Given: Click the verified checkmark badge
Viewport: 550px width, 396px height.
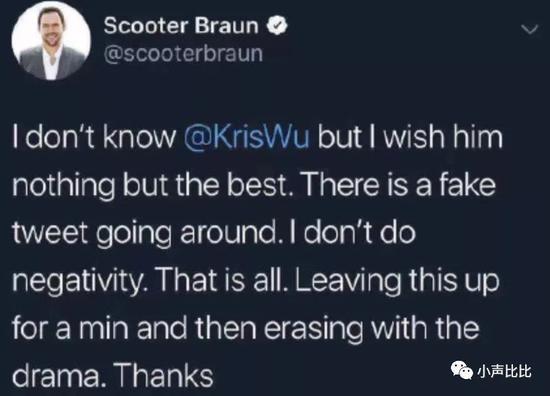Looking at the screenshot, I should click(278, 25).
